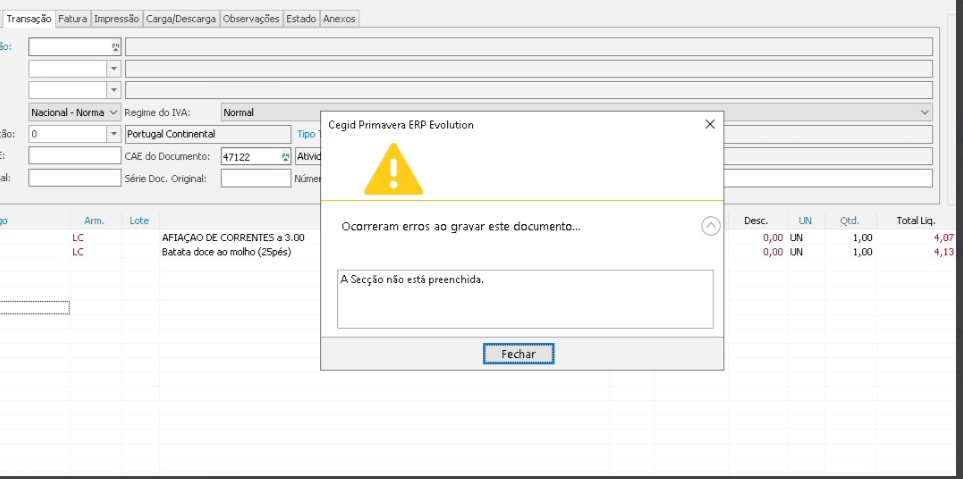963x479 pixels.
Task: Open the Impressão tab
Action: click(x=116, y=19)
